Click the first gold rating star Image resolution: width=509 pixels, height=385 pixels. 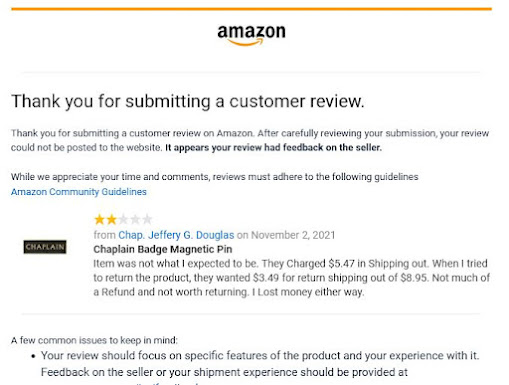(99, 220)
